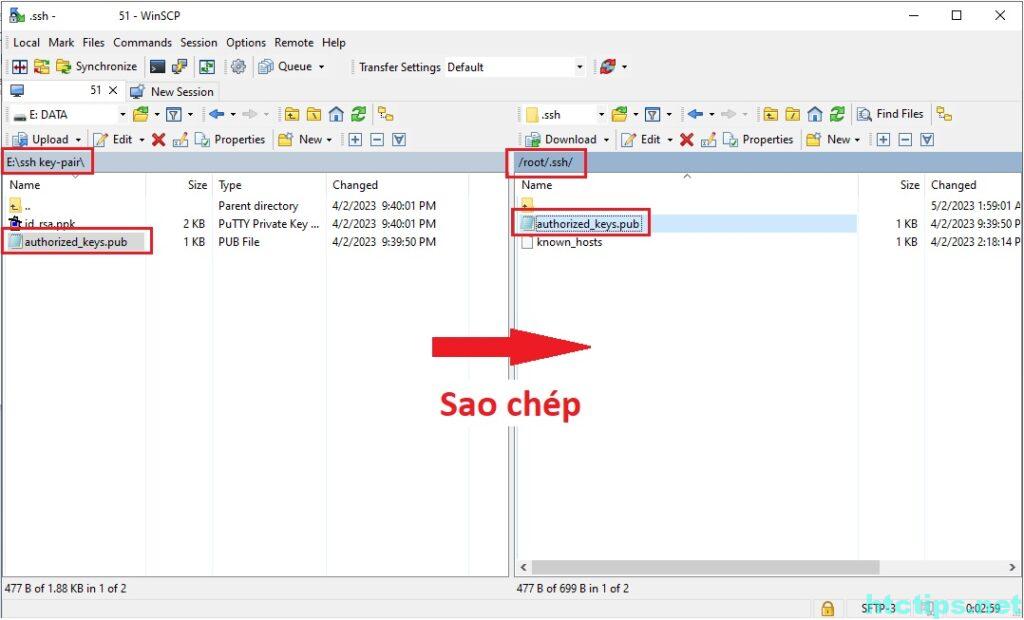Open Preferences gear icon
This screenshot has height=620, width=1024.
[238, 67]
